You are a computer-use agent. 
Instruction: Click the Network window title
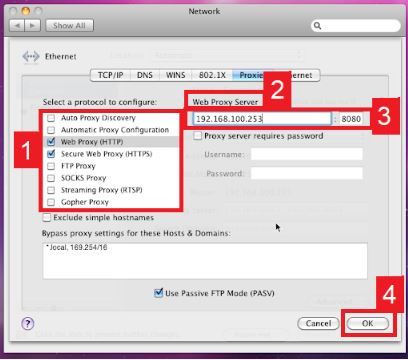pyautogui.click(x=204, y=11)
